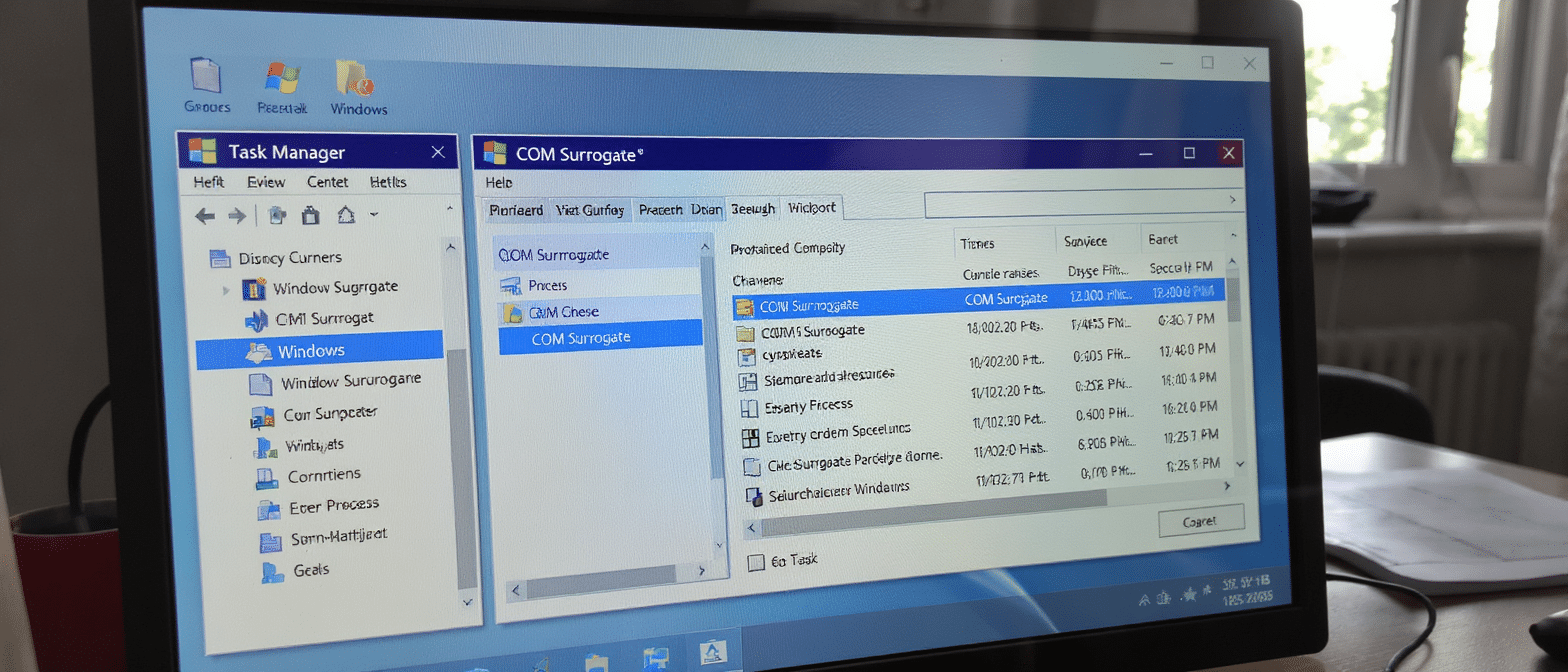Select the COM Surrogate header in middle pane
1568x672 pixels.
(597, 254)
